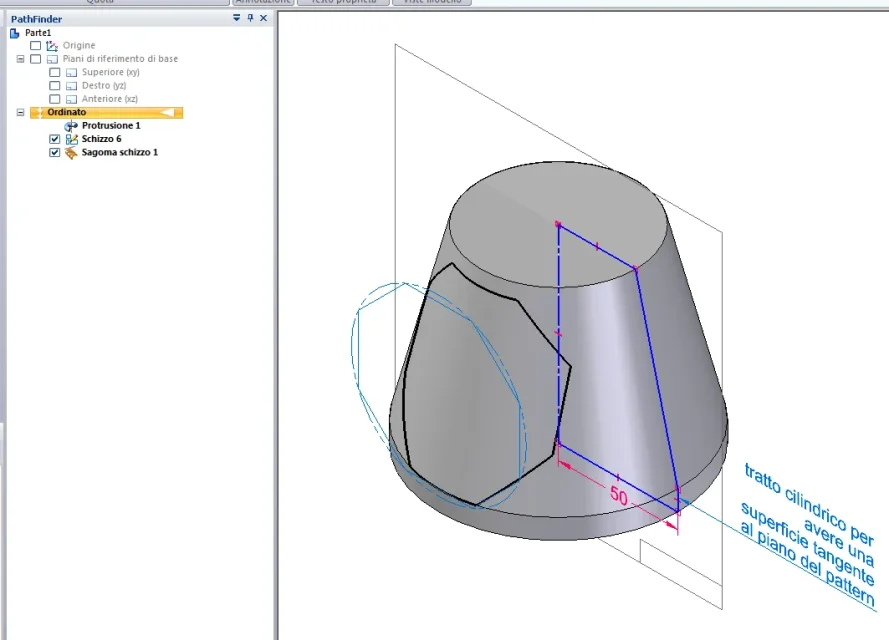Viewport: 889px width, 640px height.
Task: Toggle the Origine visibility checkbox
Action: 36,45
